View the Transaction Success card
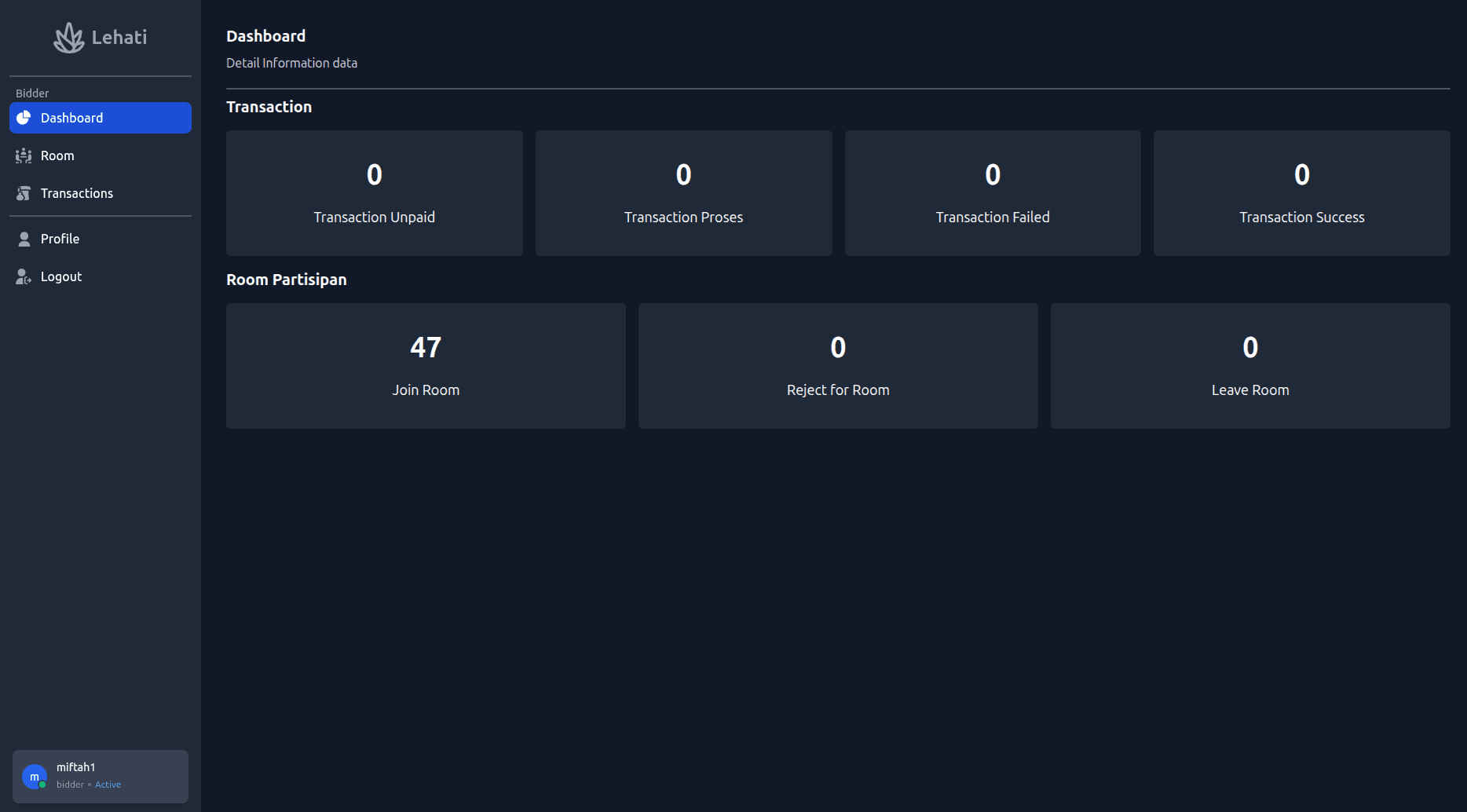The width and height of the screenshot is (1467, 812). [x=1301, y=193]
